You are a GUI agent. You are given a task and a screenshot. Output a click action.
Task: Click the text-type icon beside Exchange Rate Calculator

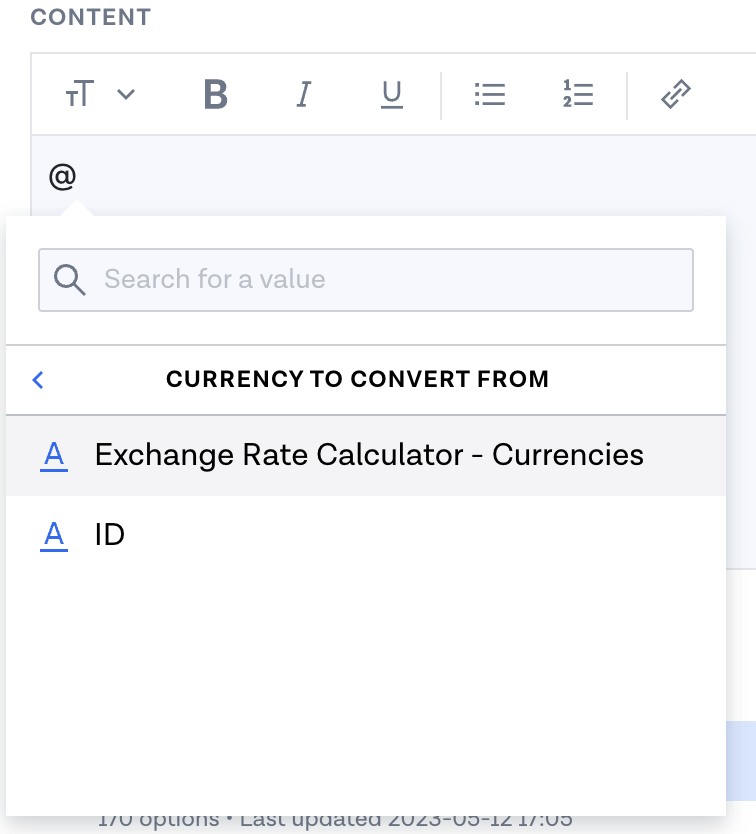pyautogui.click(x=54, y=455)
